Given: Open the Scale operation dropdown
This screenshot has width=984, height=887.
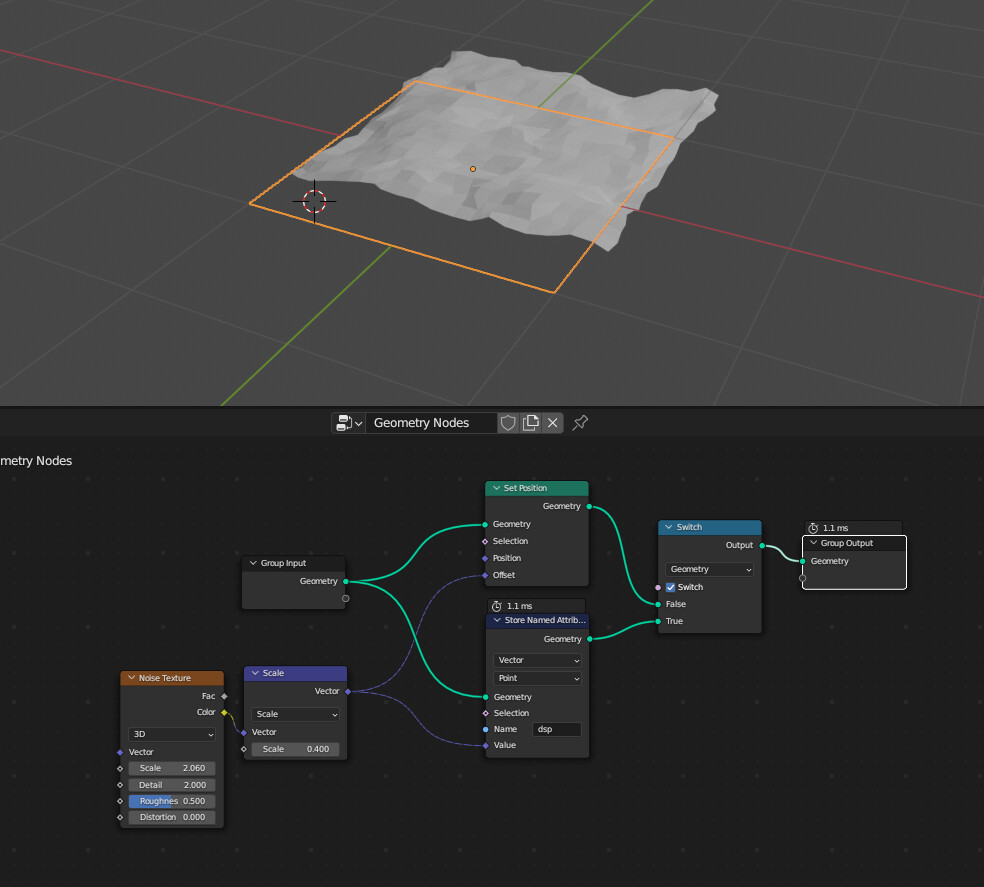Looking at the screenshot, I should [x=296, y=714].
